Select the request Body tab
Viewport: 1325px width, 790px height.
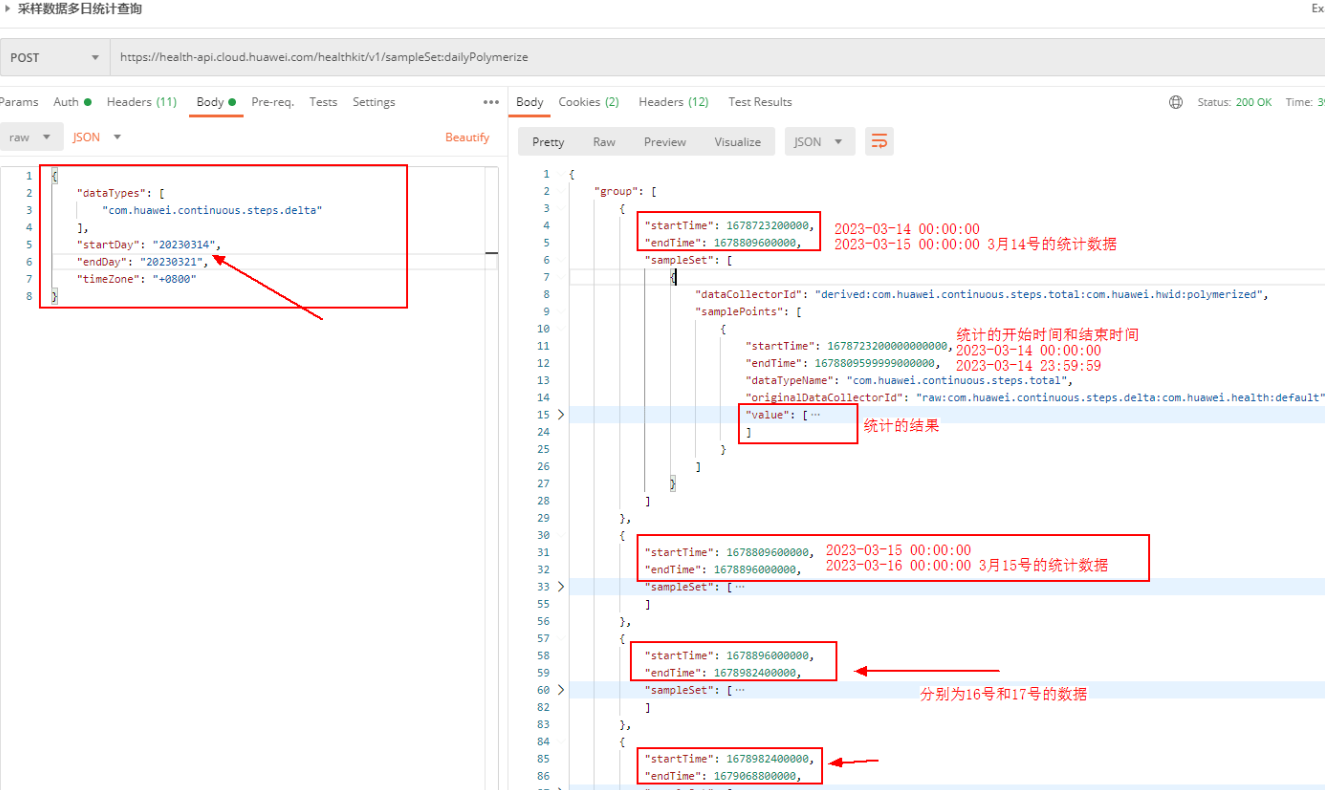coord(216,102)
